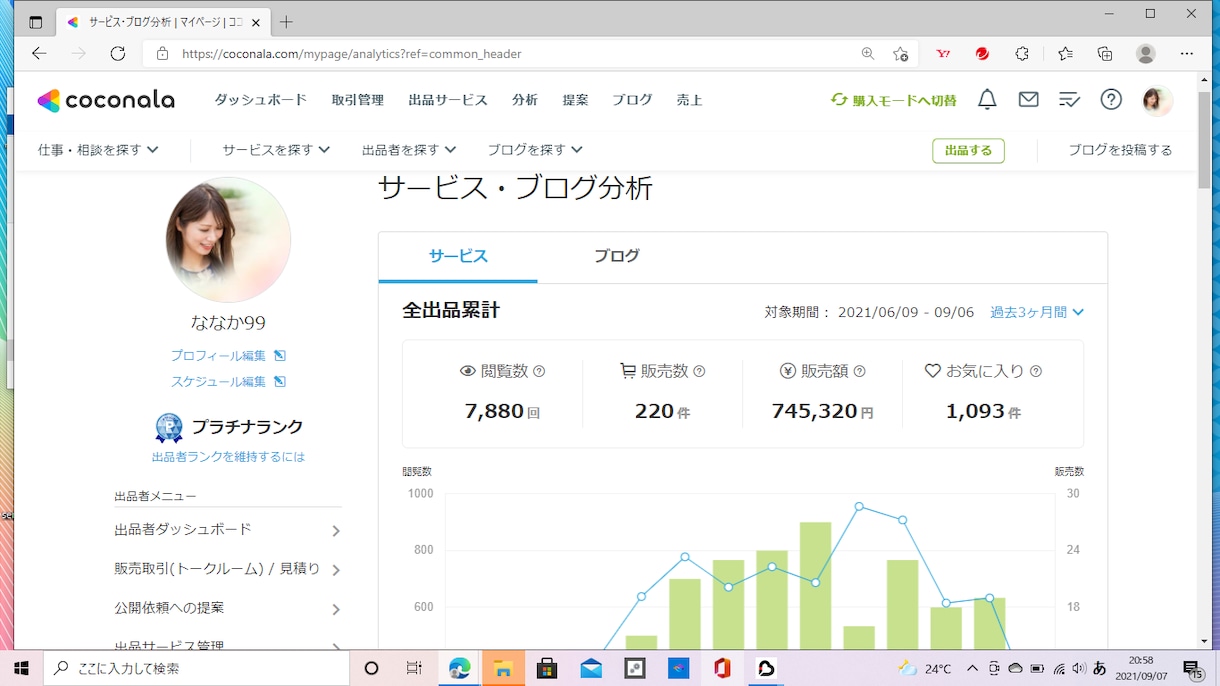Open browser settings three-dot menu

pos(1187,53)
